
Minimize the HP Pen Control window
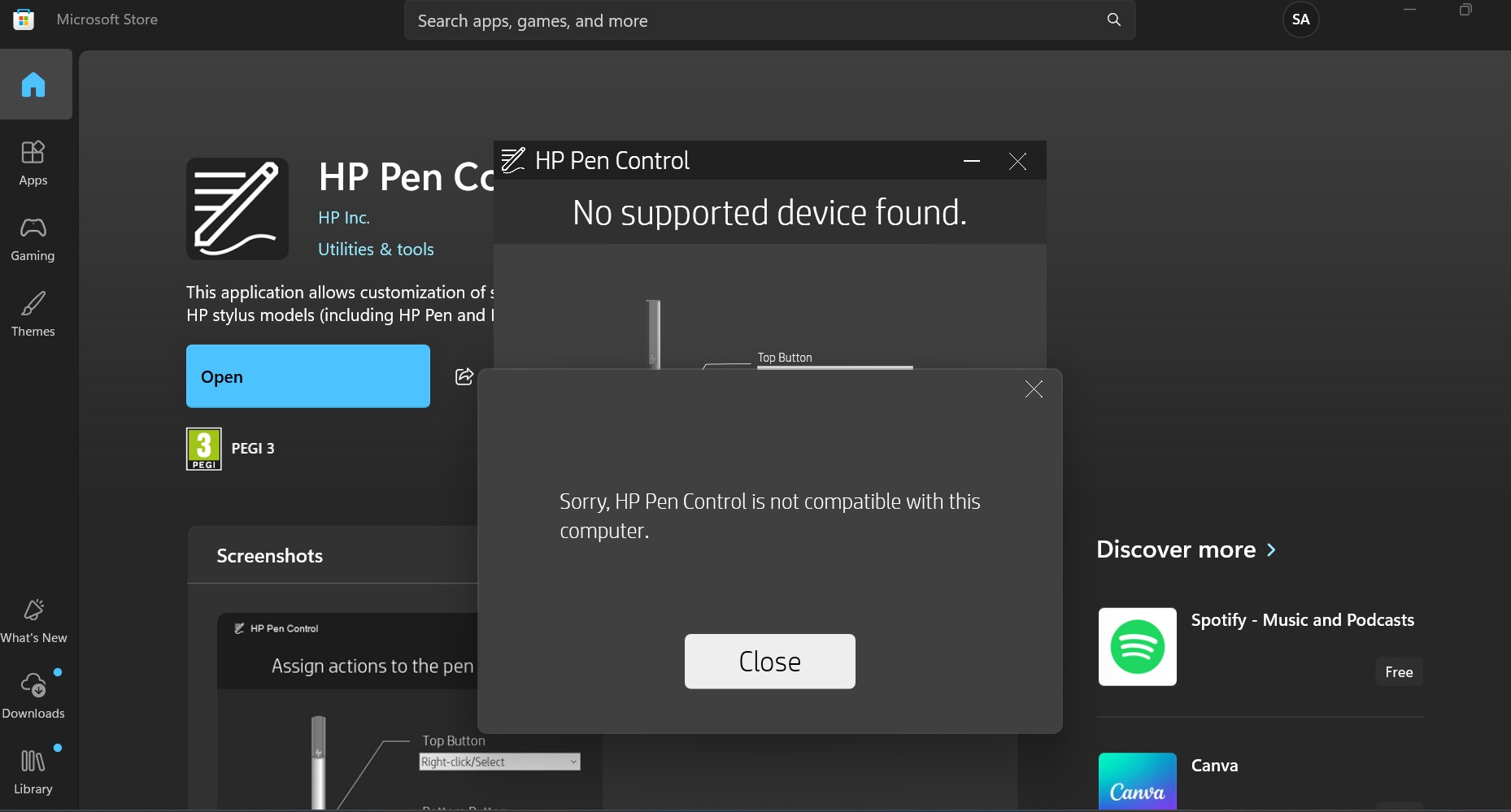pos(972,161)
